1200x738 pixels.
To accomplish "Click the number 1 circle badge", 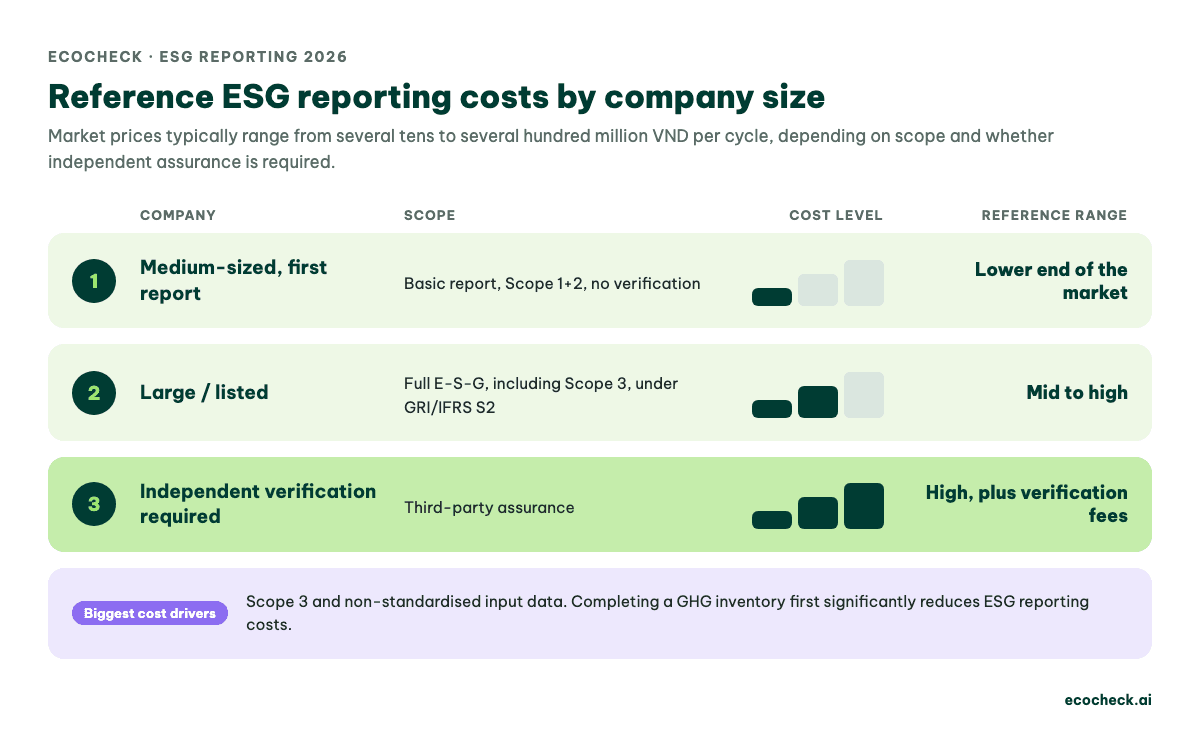I will [x=94, y=281].
